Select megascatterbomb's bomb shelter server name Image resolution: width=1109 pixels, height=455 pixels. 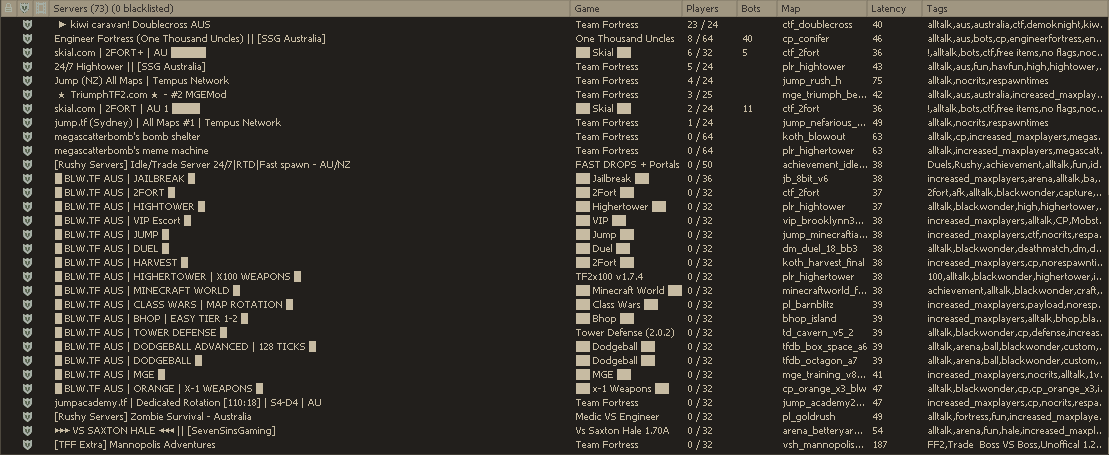coord(127,137)
